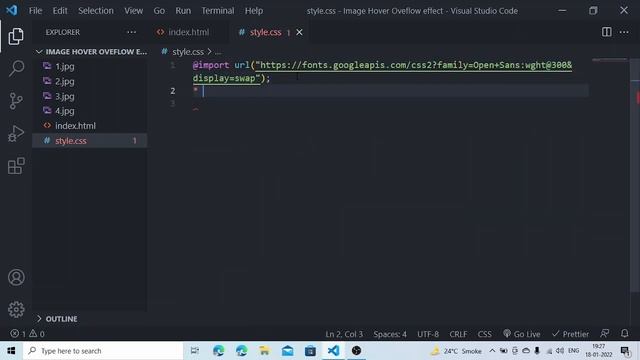Click style.css in the breadcrumb
The width and height of the screenshot is (640, 360).
point(188,52)
